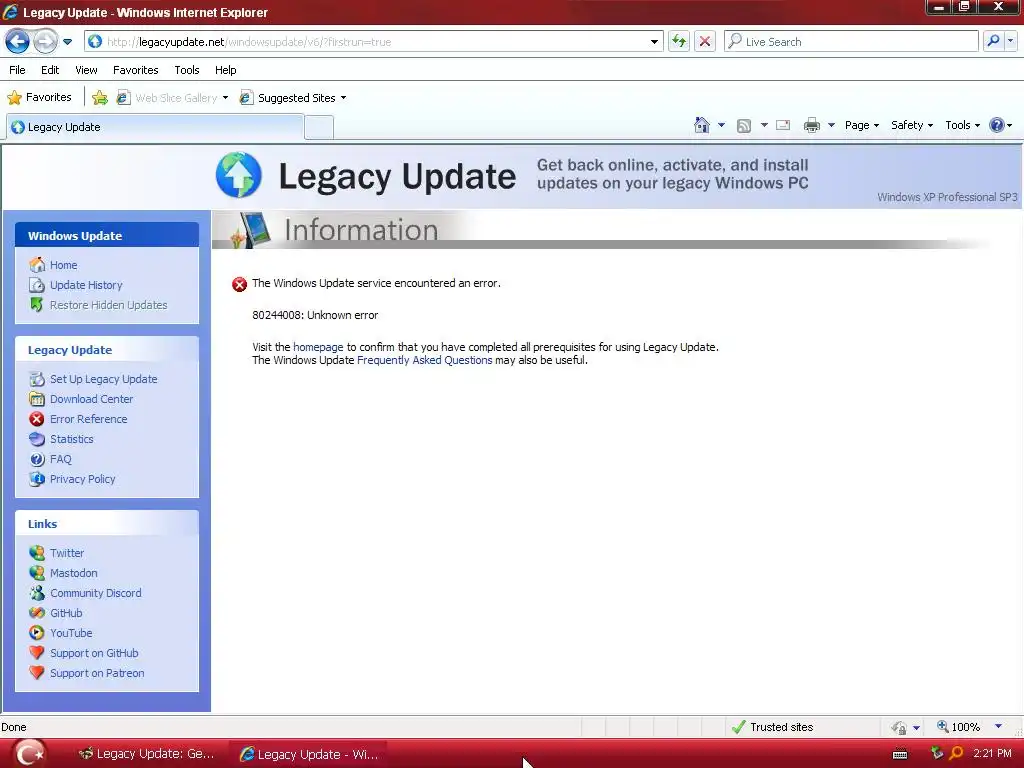The height and width of the screenshot is (768, 1024).
Task: Click the Community Discord people icon
Action: [37, 593]
